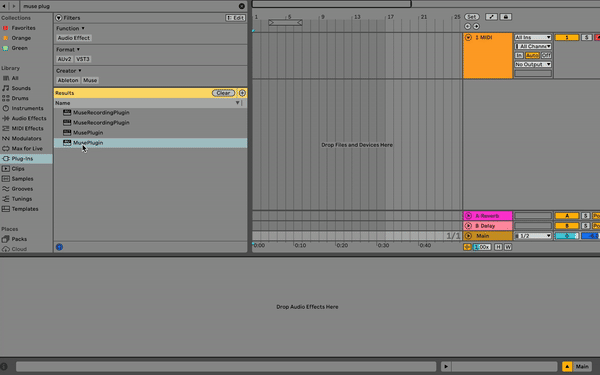The width and height of the screenshot is (600, 375).
Task: Toggle the automation lock button
Action: 505,17
